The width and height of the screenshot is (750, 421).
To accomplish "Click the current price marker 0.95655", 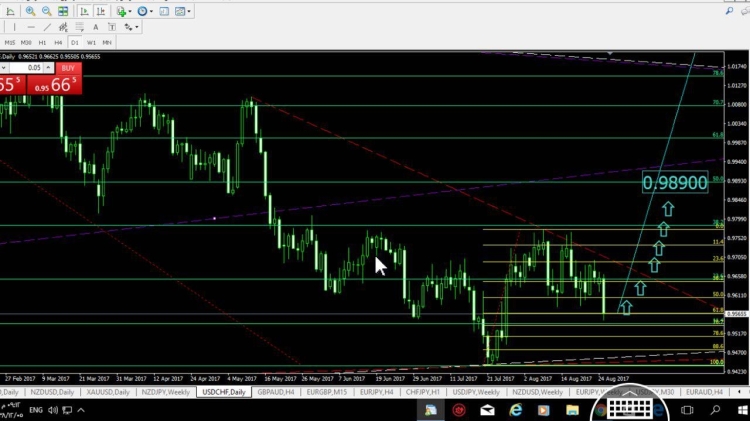I will (x=737, y=314).
